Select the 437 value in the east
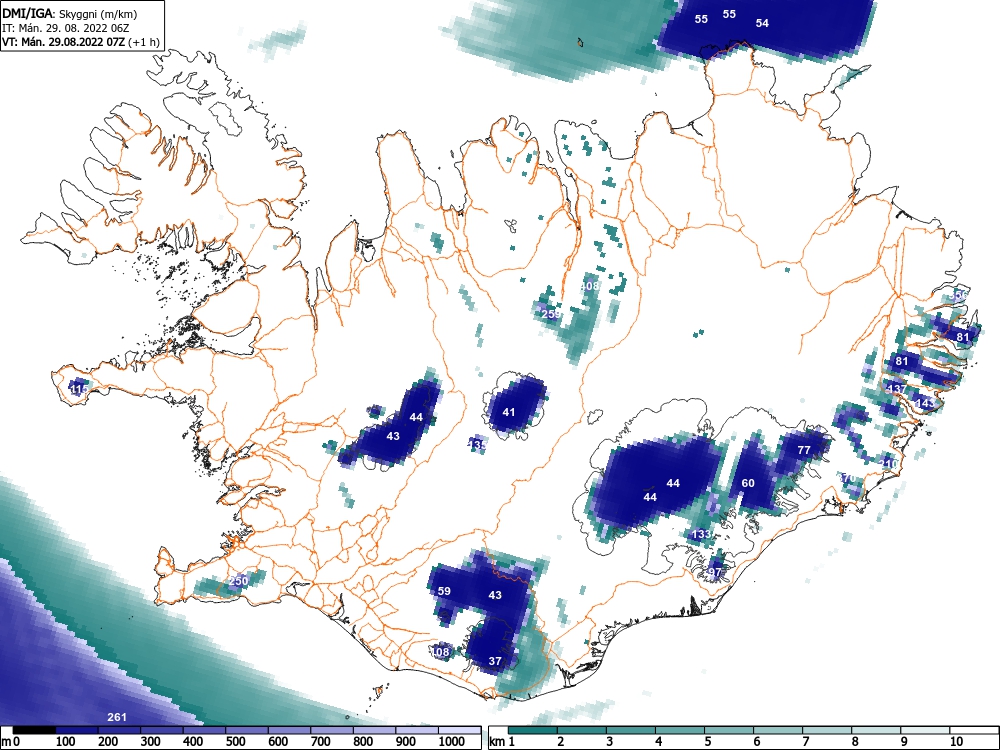Image resolution: width=1000 pixels, height=750 pixels. [x=897, y=389]
